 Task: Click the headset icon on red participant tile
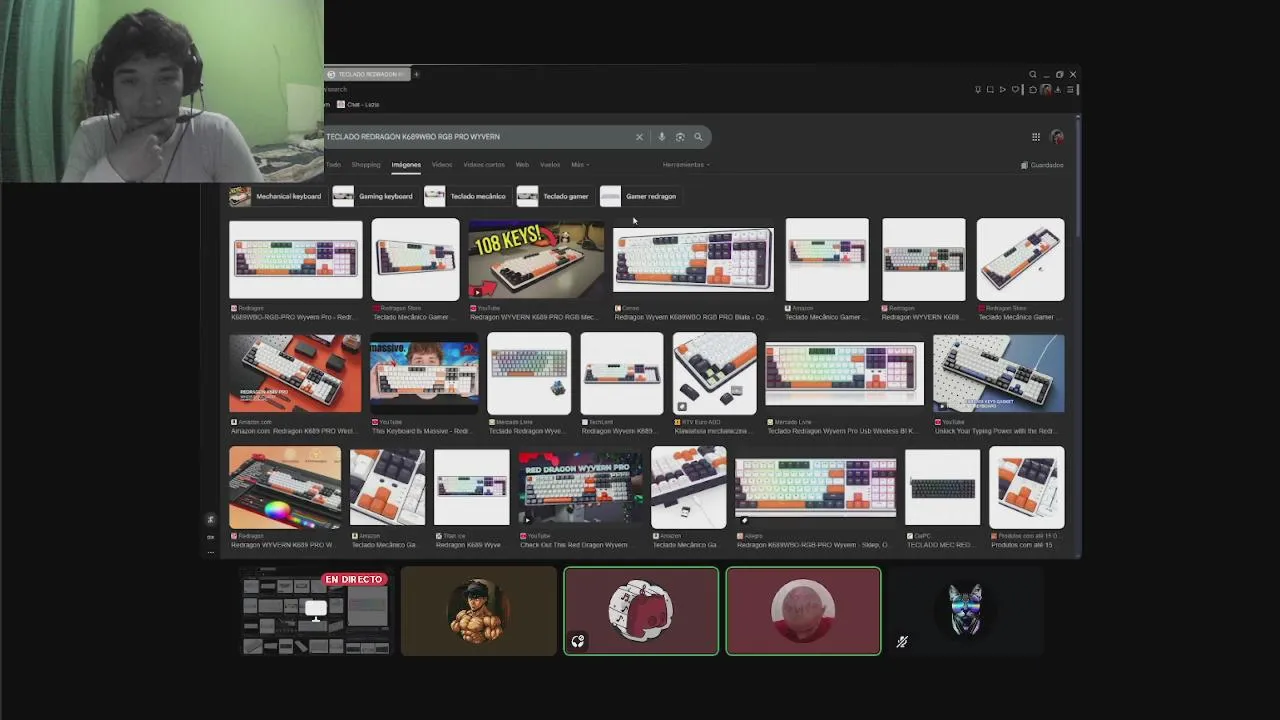[x=578, y=642]
